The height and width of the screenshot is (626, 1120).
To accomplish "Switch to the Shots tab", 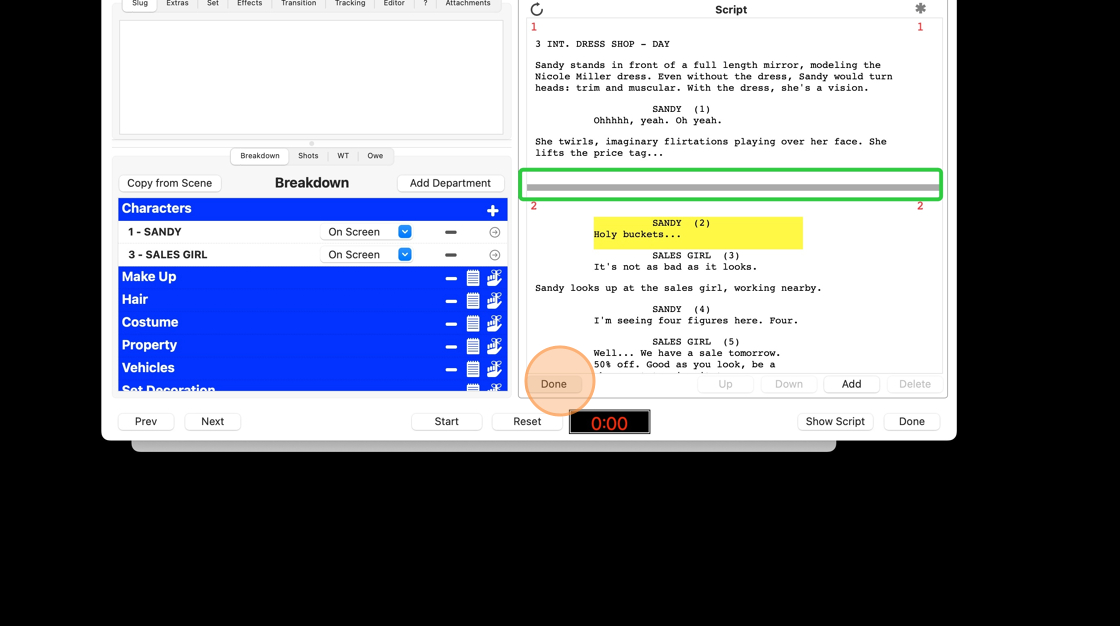I will 308,156.
